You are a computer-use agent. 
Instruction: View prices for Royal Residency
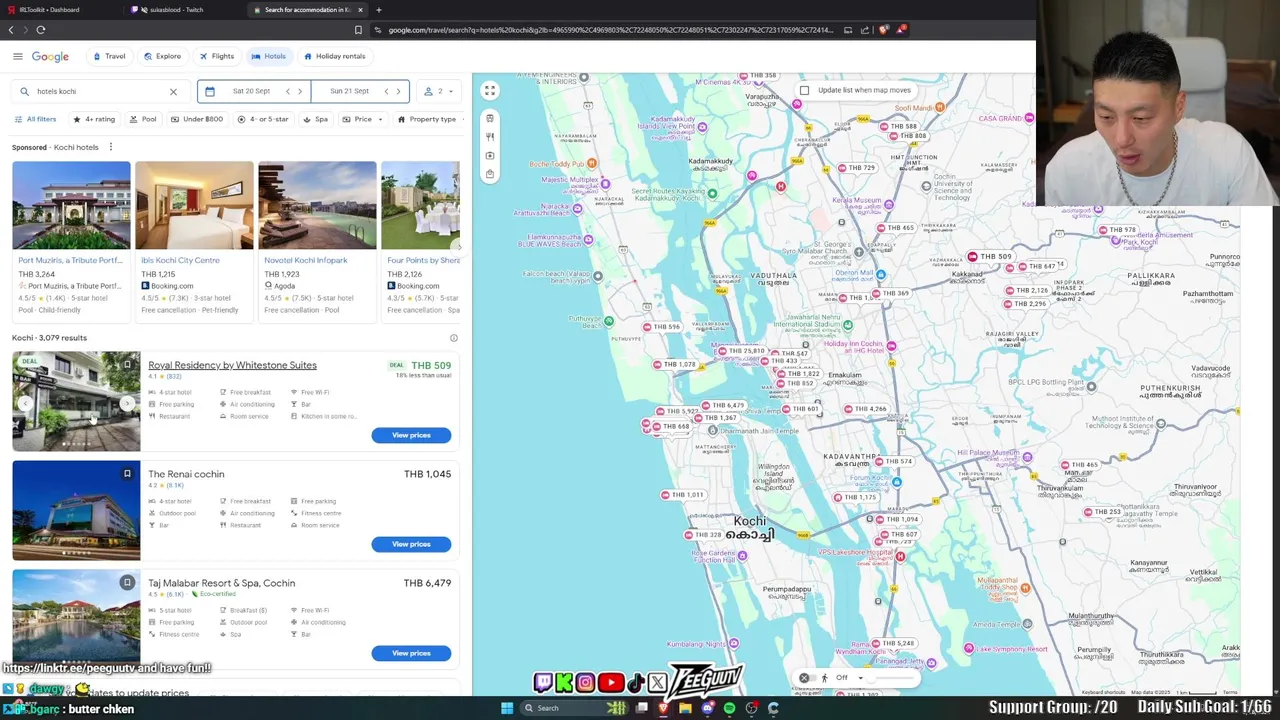(411, 435)
